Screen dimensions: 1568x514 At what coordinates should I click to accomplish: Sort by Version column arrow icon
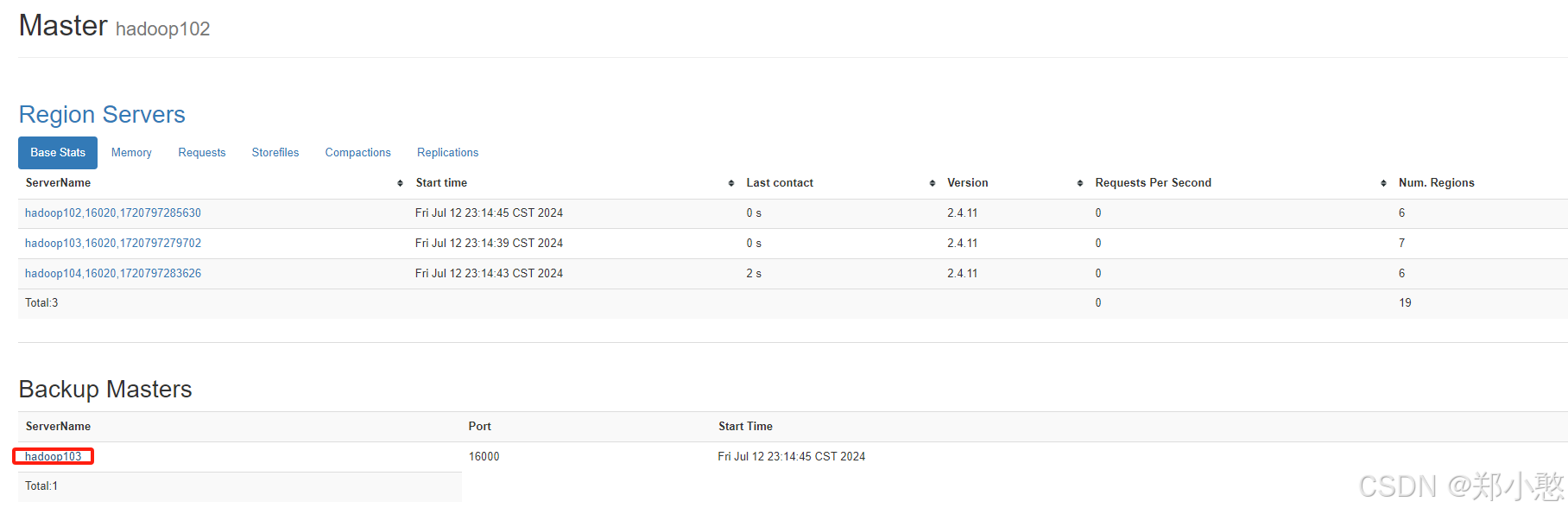pos(1080,183)
